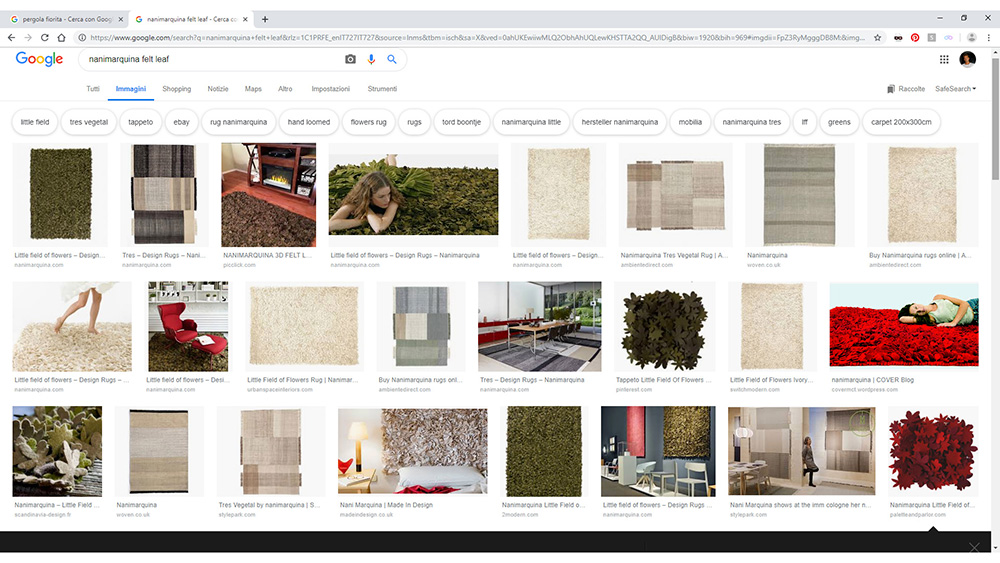Open the Google account avatar
The image size is (1000, 563).
click(967, 59)
